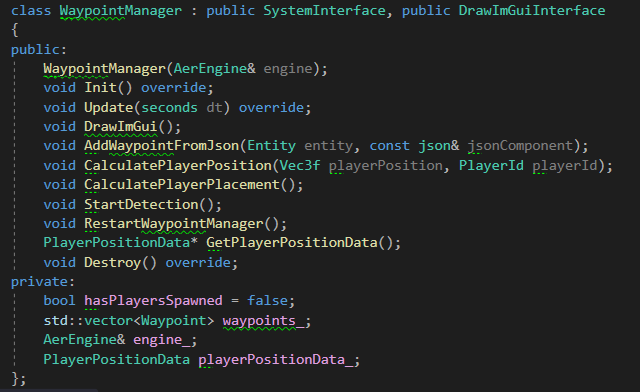Click the WaypointManager constructor name
This screenshot has height=392, width=640.
click(x=104, y=69)
